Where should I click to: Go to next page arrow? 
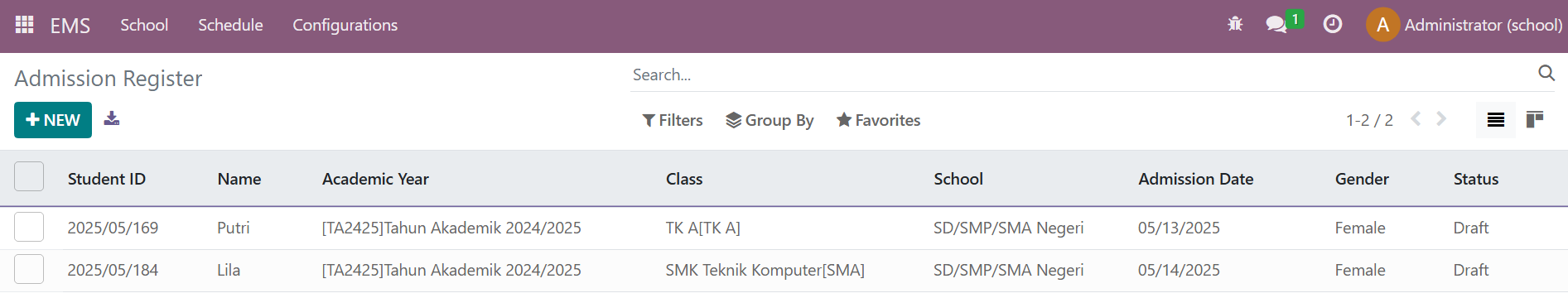pyautogui.click(x=1442, y=119)
